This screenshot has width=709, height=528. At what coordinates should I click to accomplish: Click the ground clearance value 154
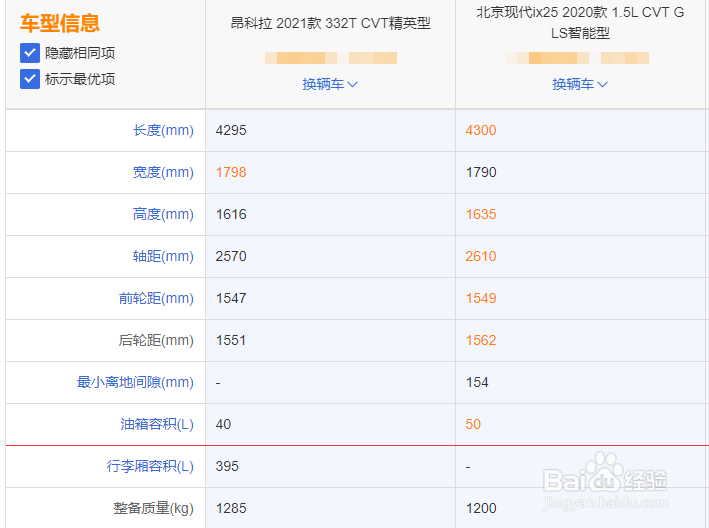coord(477,382)
